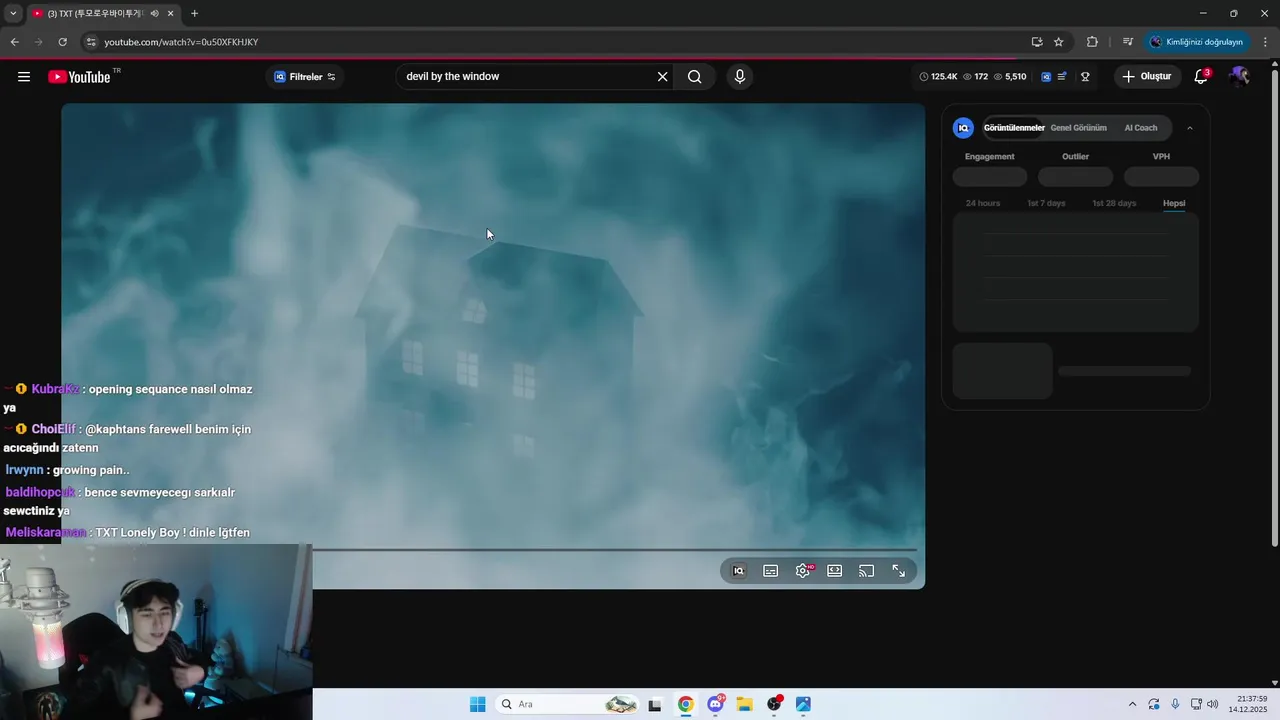Open the tab search dropdown arrow
Screen dimensions: 1280x720
point(13,13)
